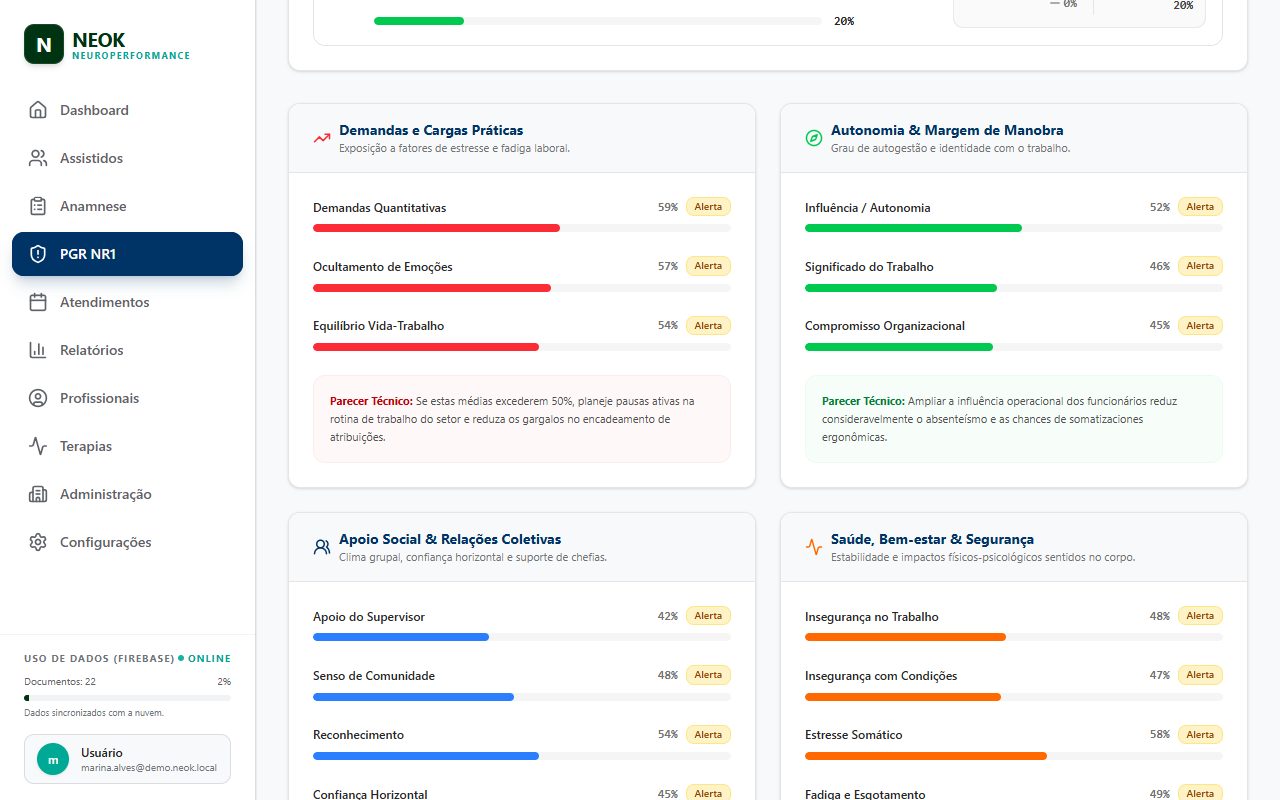Select the PGR NR1 menu item

pos(127,254)
